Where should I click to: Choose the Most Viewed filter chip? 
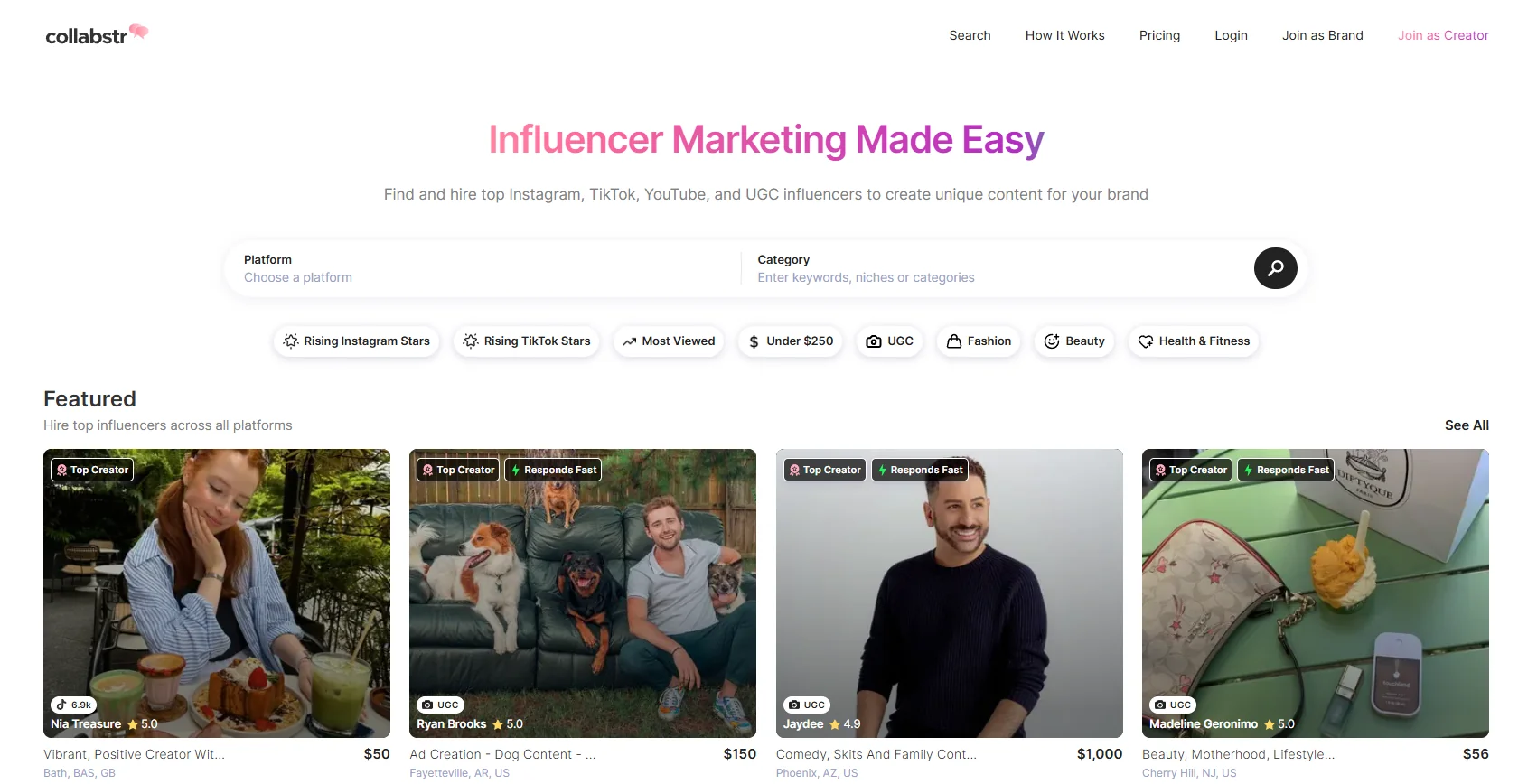click(669, 341)
